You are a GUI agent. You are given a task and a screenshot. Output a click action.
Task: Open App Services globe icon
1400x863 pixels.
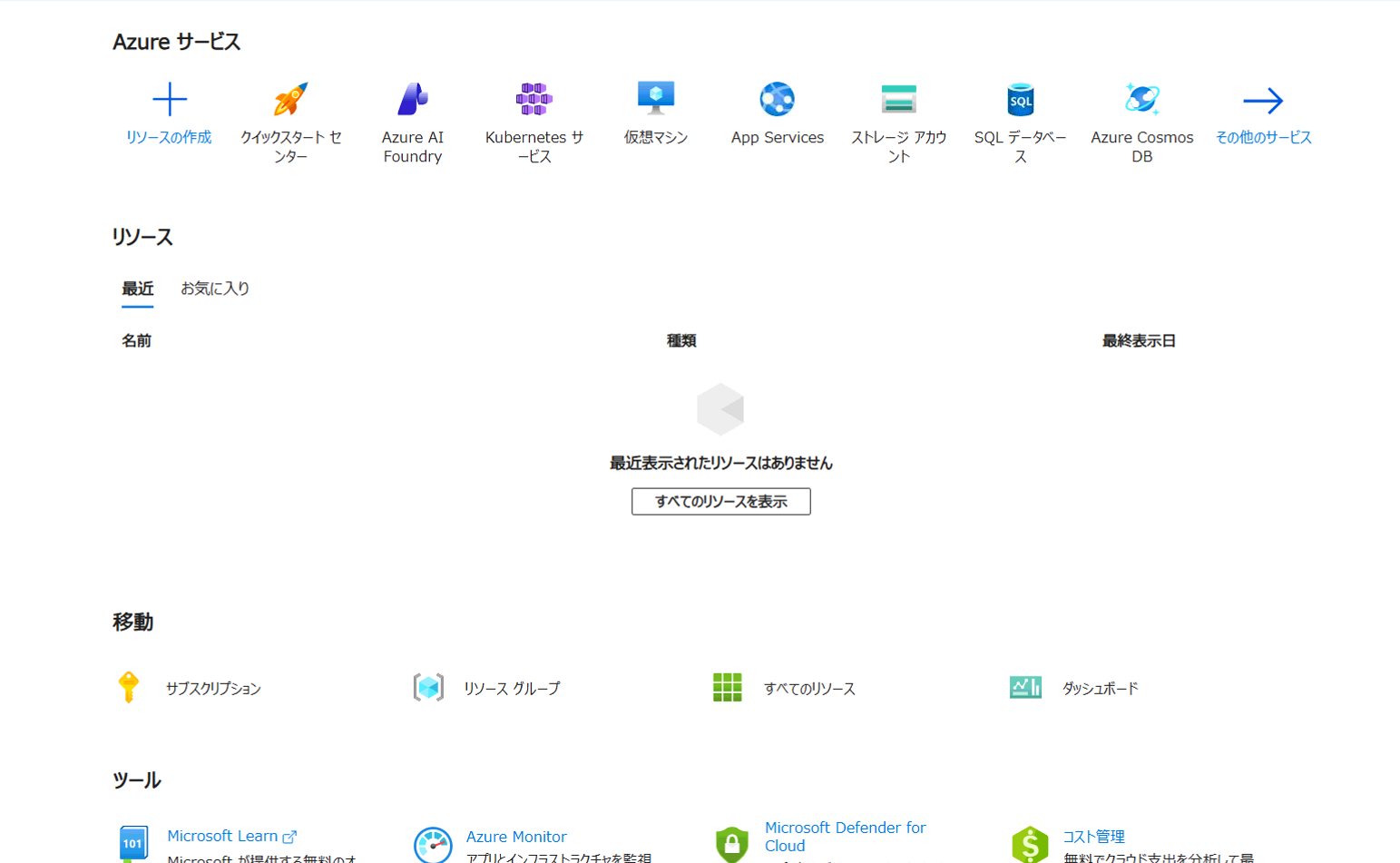[x=777, y=100]
